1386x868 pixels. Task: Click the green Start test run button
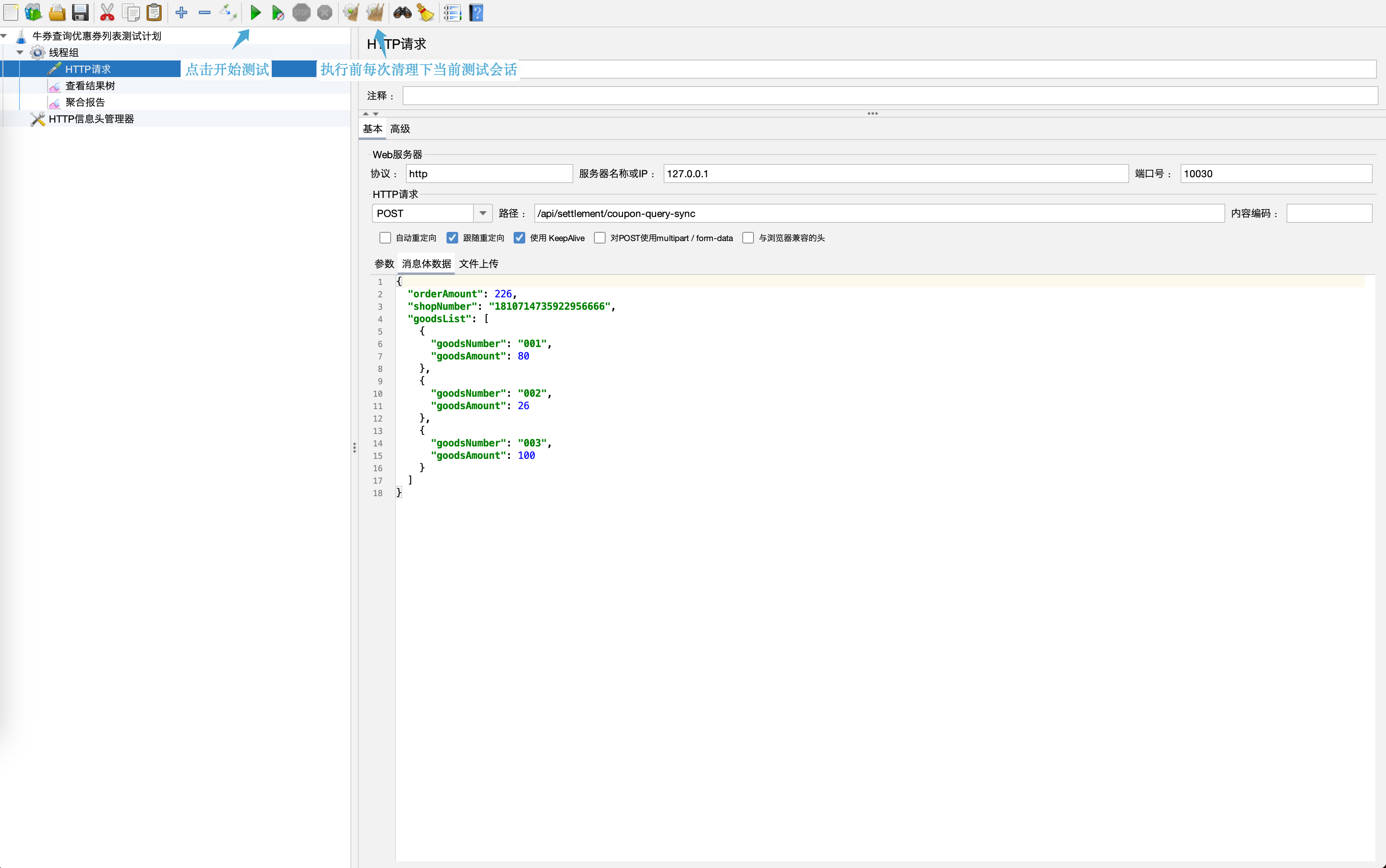(256, 12)
